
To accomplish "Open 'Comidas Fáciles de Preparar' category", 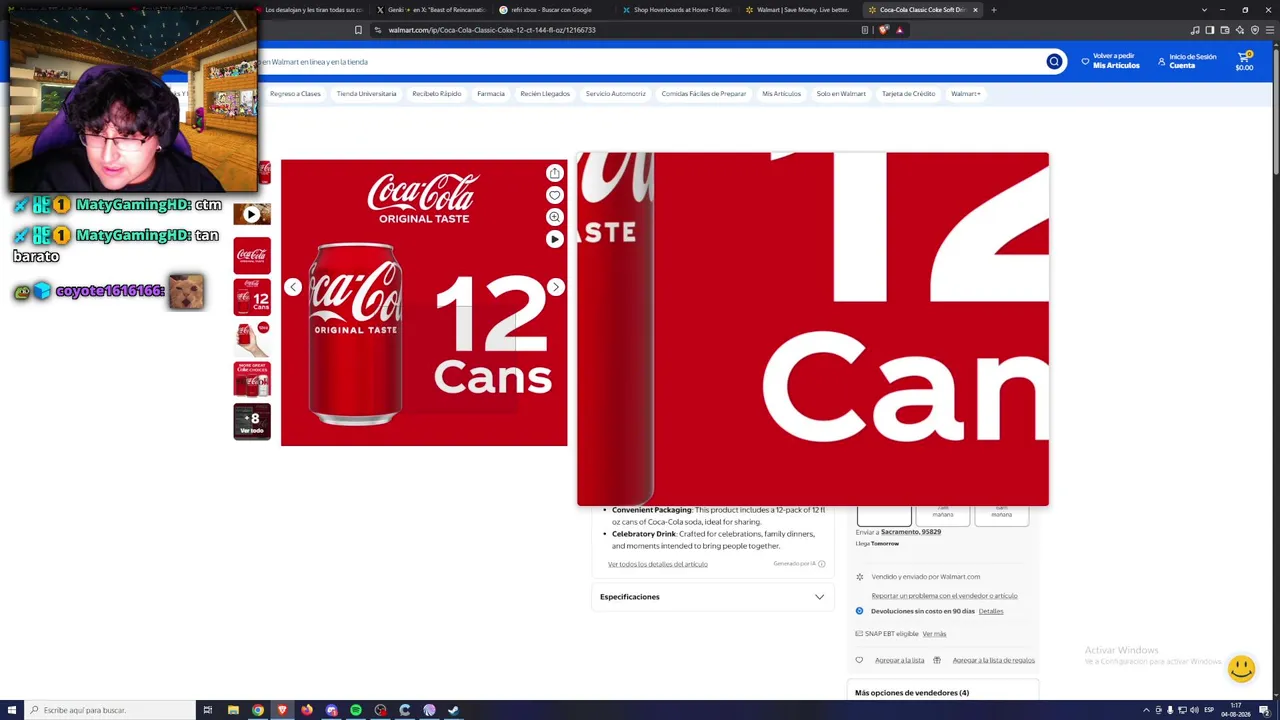I will point(704,94).
